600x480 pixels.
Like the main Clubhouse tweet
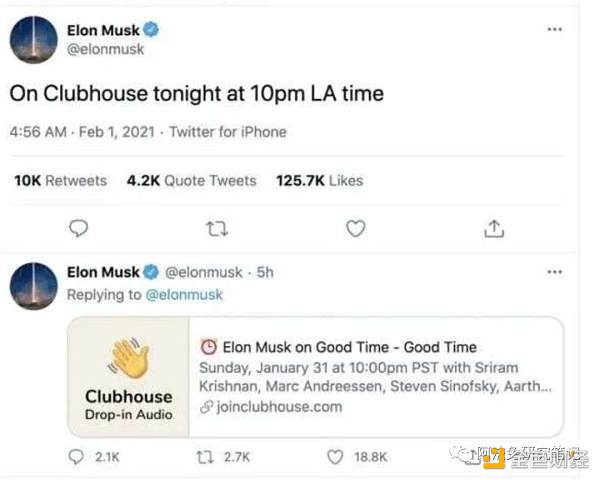tap(355, 229)
